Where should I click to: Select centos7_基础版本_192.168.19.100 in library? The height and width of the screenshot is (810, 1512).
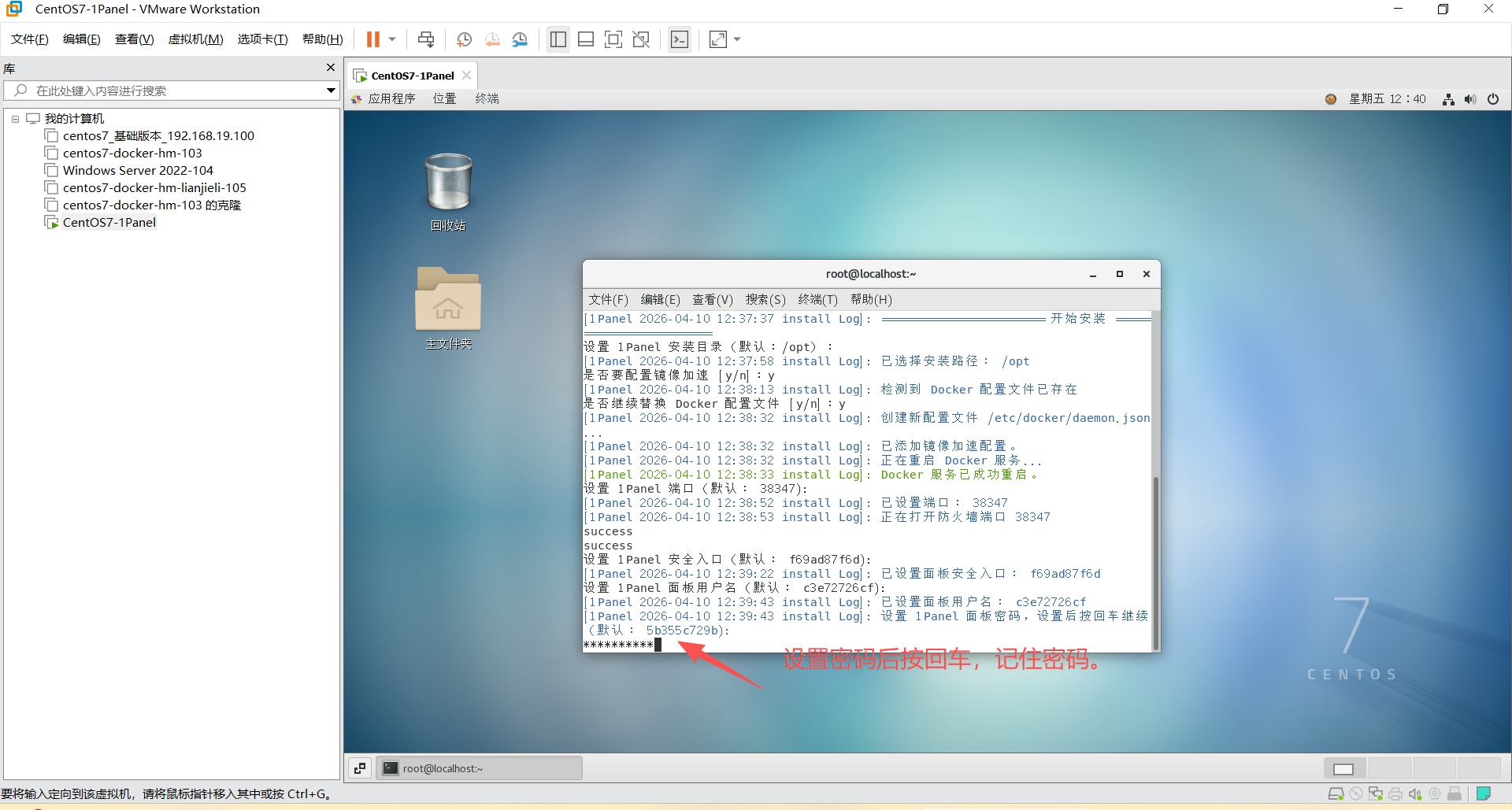coord(150,135)
